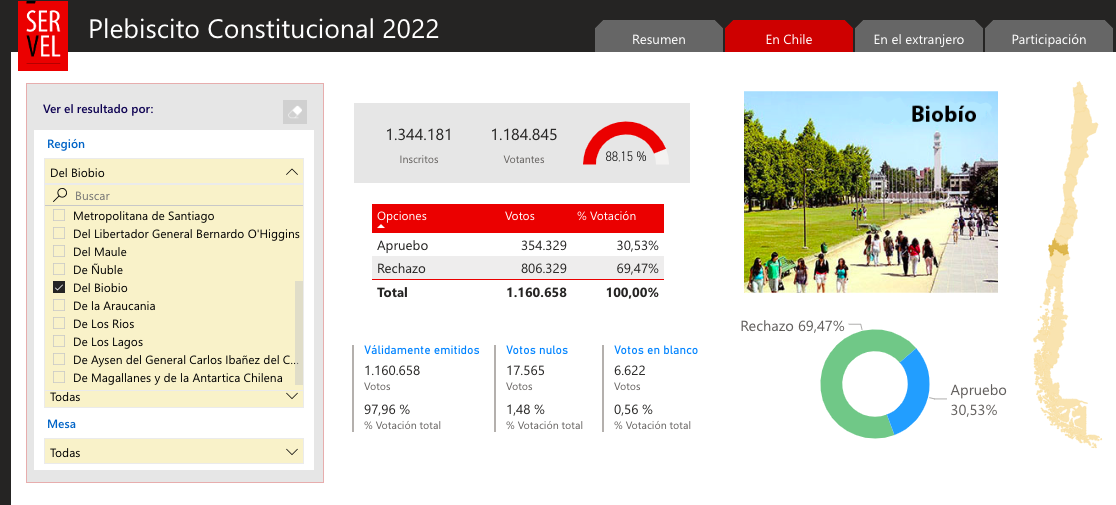Open the En el extranjero tab
Image resolution: width=1116 pixels, height=505 pixels.
coord(918,37)
